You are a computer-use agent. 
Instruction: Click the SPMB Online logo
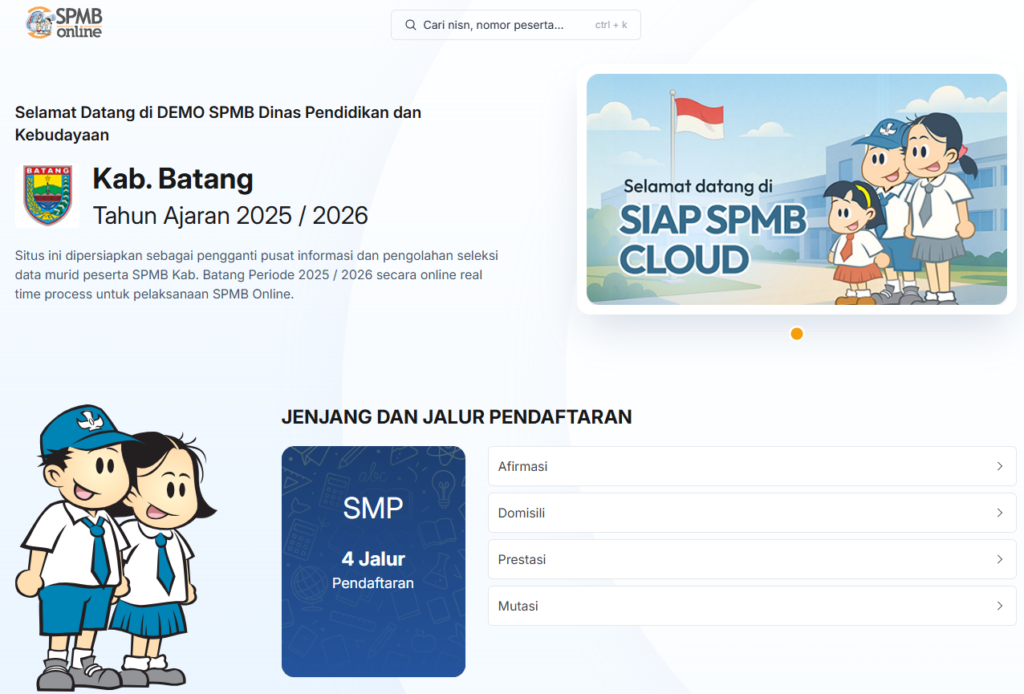[x=64, y=22]
